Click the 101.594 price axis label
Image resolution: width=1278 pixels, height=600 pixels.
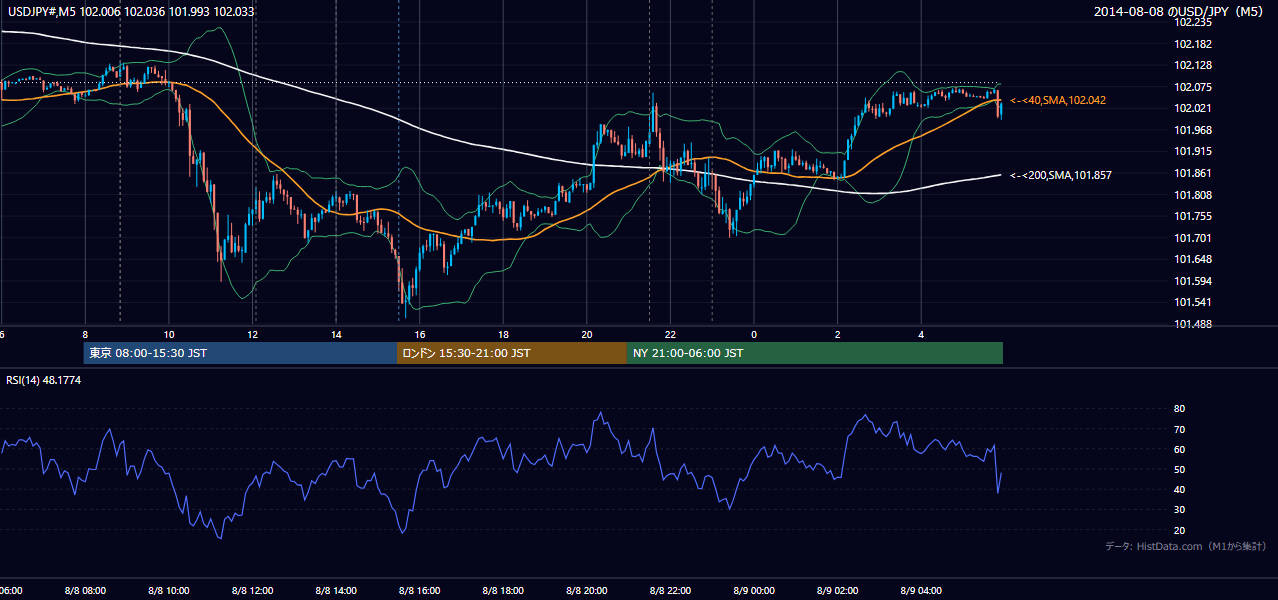point(1195,281)
